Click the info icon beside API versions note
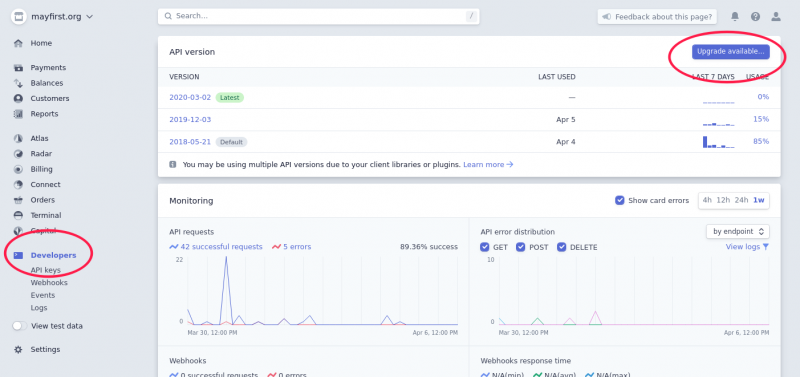Viewport: 800px width, 377px height. 173,165
